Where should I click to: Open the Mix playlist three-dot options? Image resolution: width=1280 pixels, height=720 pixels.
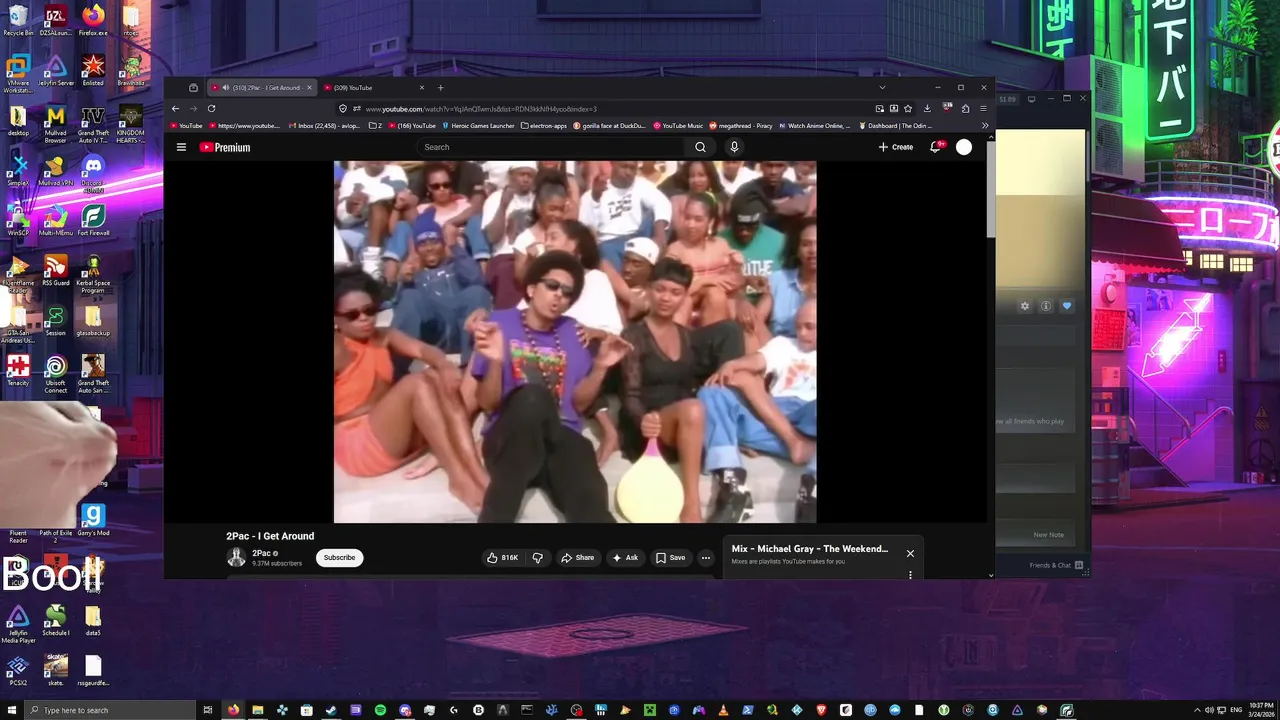click(x=910, y=575)
